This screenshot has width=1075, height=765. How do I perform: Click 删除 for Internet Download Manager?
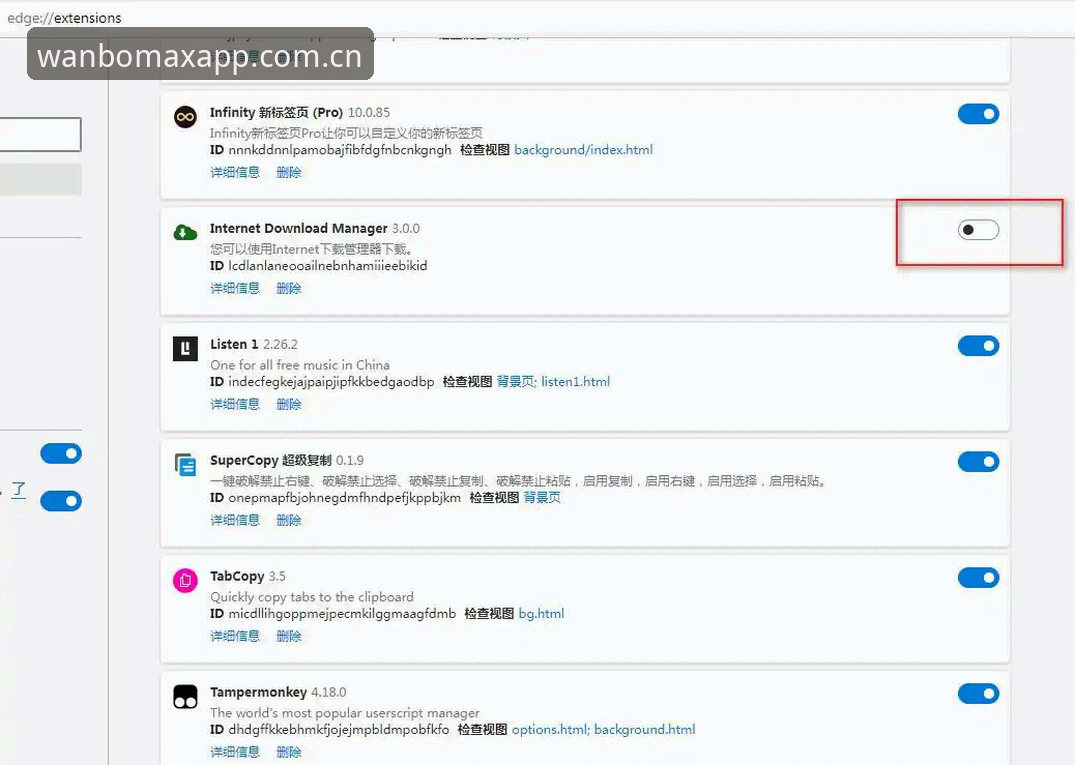(289, 288)
